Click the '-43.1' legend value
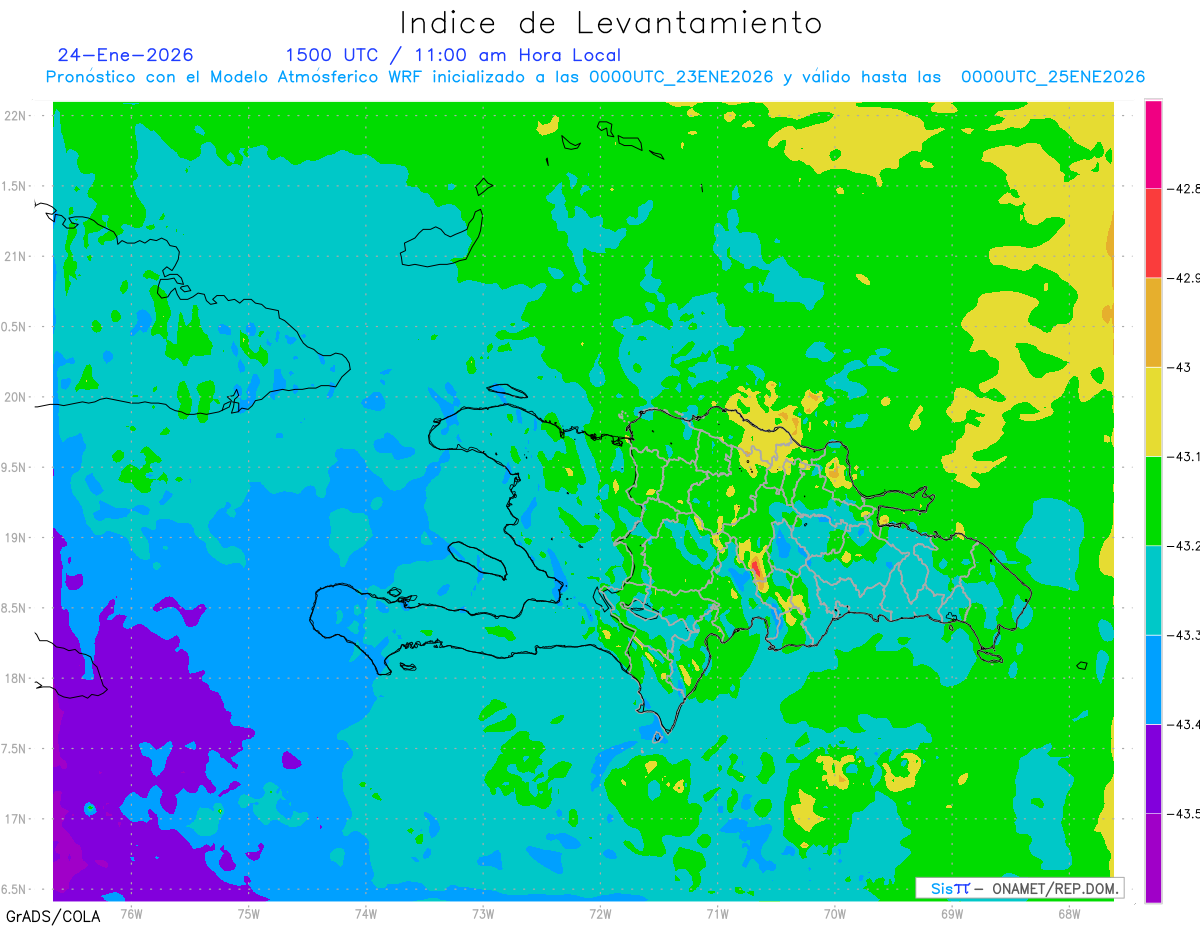 point(1184,456)
